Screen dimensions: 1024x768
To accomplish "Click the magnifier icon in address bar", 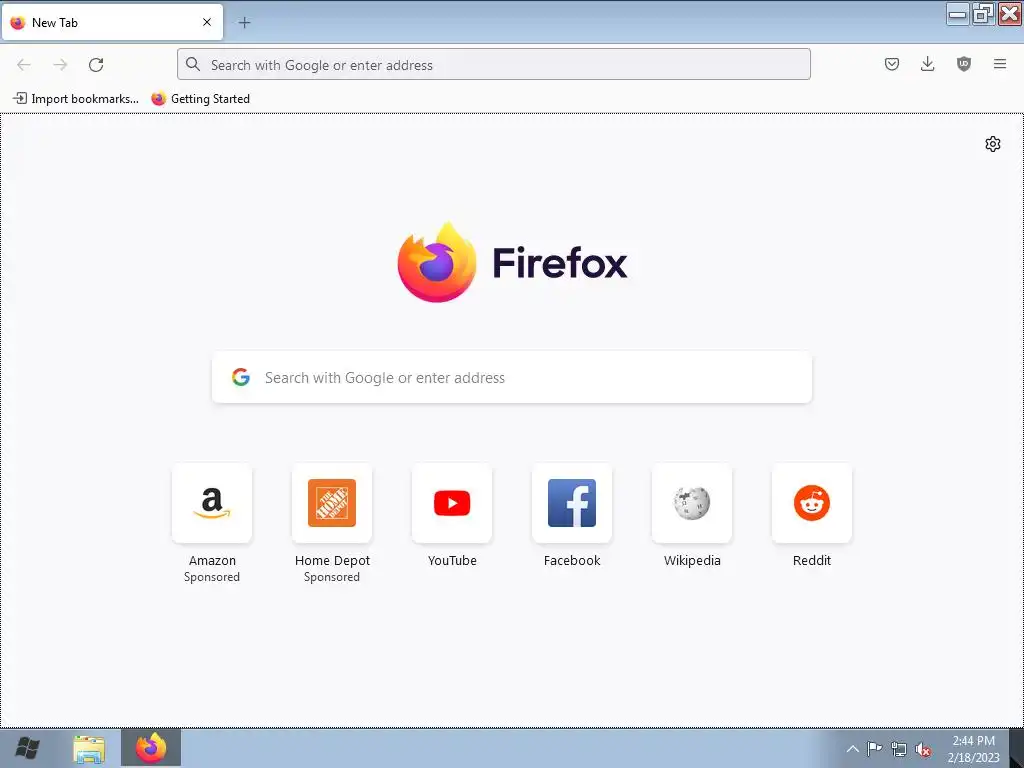I will (193, 64).
